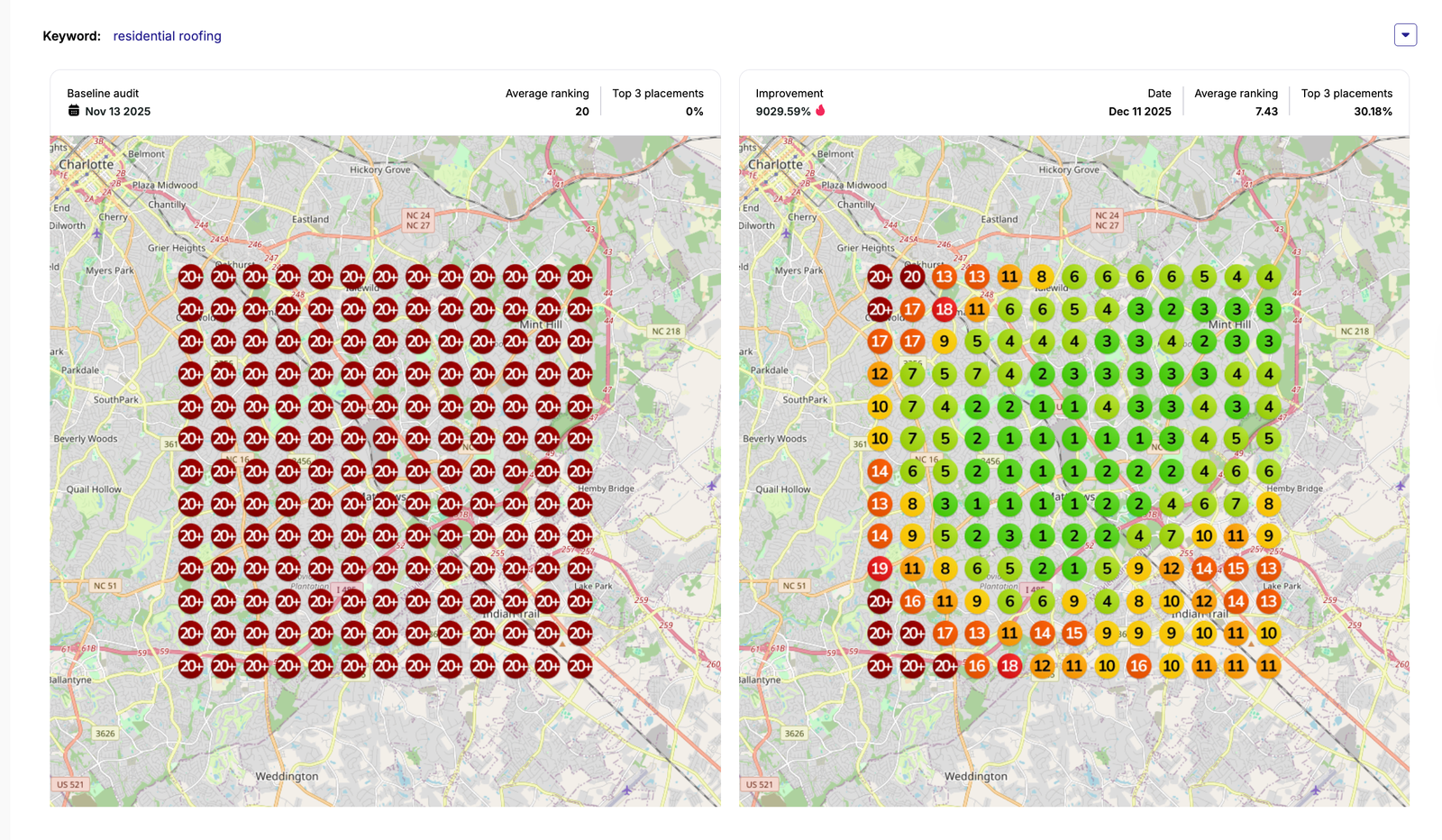This screenshot has width=1442, height=840.
Task: Click Mint Hill label on improvement map
Action: click(1229, 324)
